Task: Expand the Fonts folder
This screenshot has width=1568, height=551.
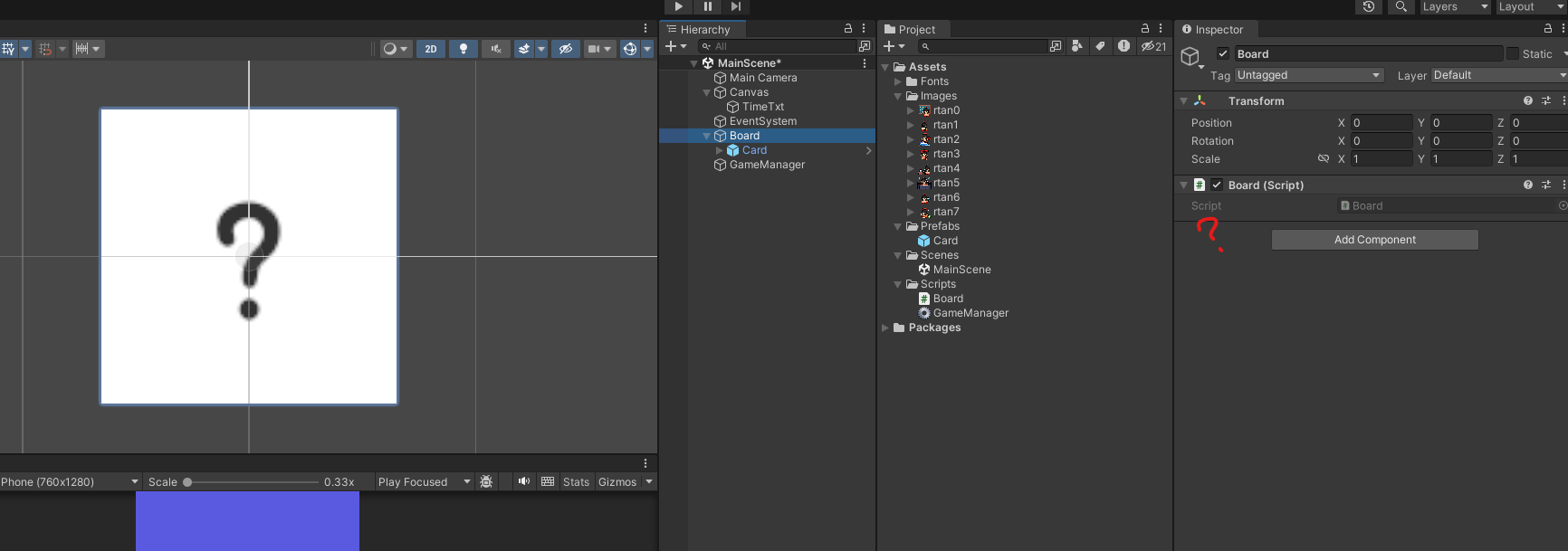Action: click(898, 81)
